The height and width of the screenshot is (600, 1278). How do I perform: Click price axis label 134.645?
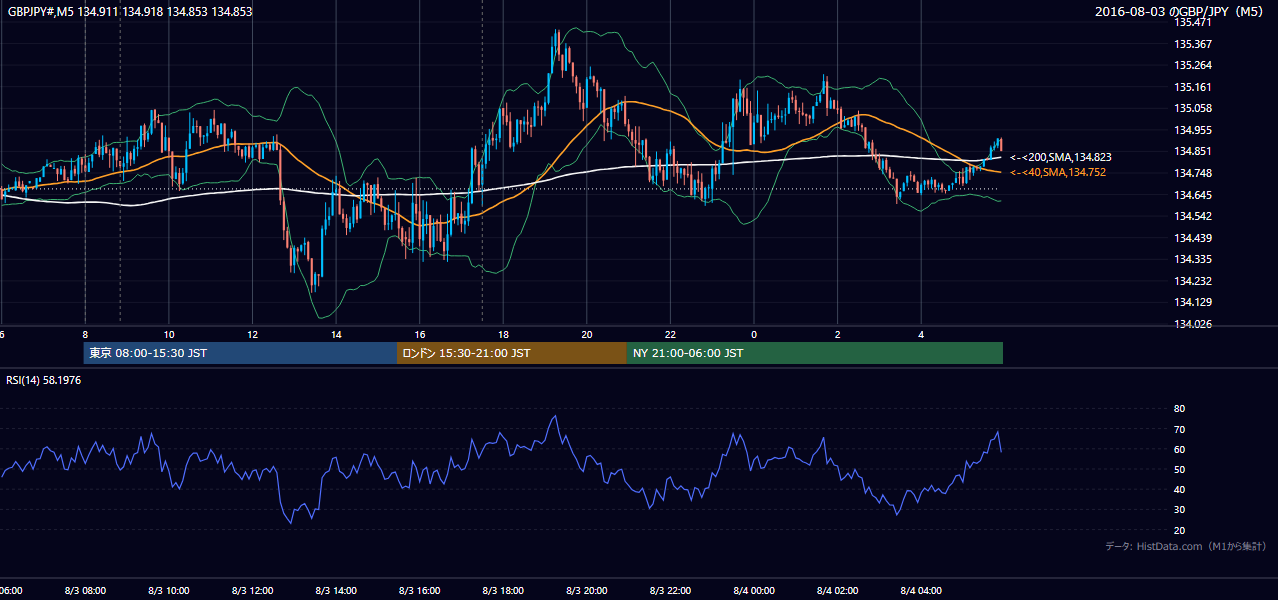coord(1192,195)
